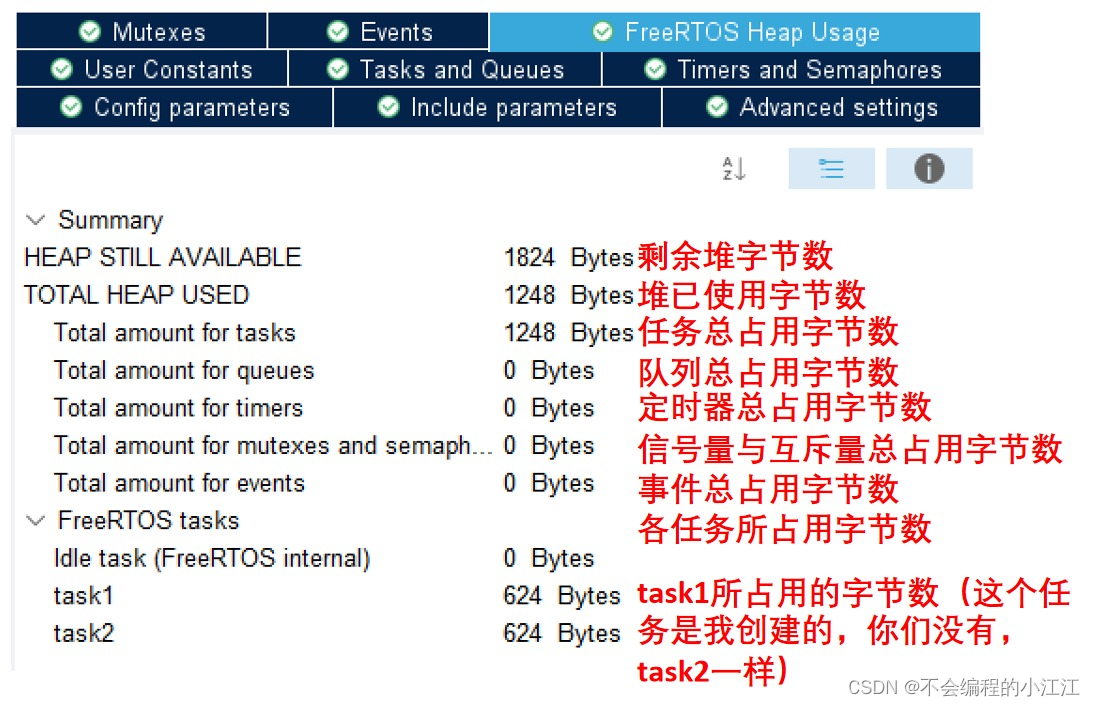Click the A-Z alphabetical sort icon
The width and height of the screenshot is (1095, 706).
tap(733, 168)
